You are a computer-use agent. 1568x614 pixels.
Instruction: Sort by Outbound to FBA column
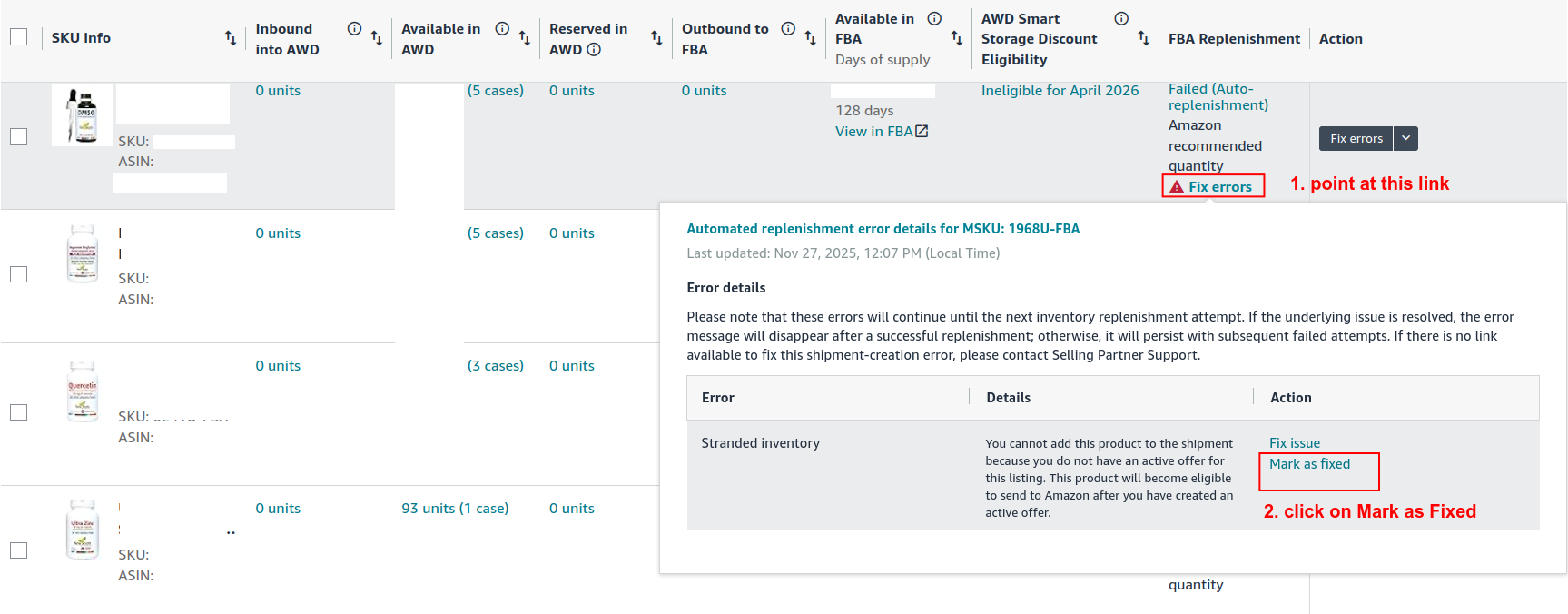click(811, 38)
